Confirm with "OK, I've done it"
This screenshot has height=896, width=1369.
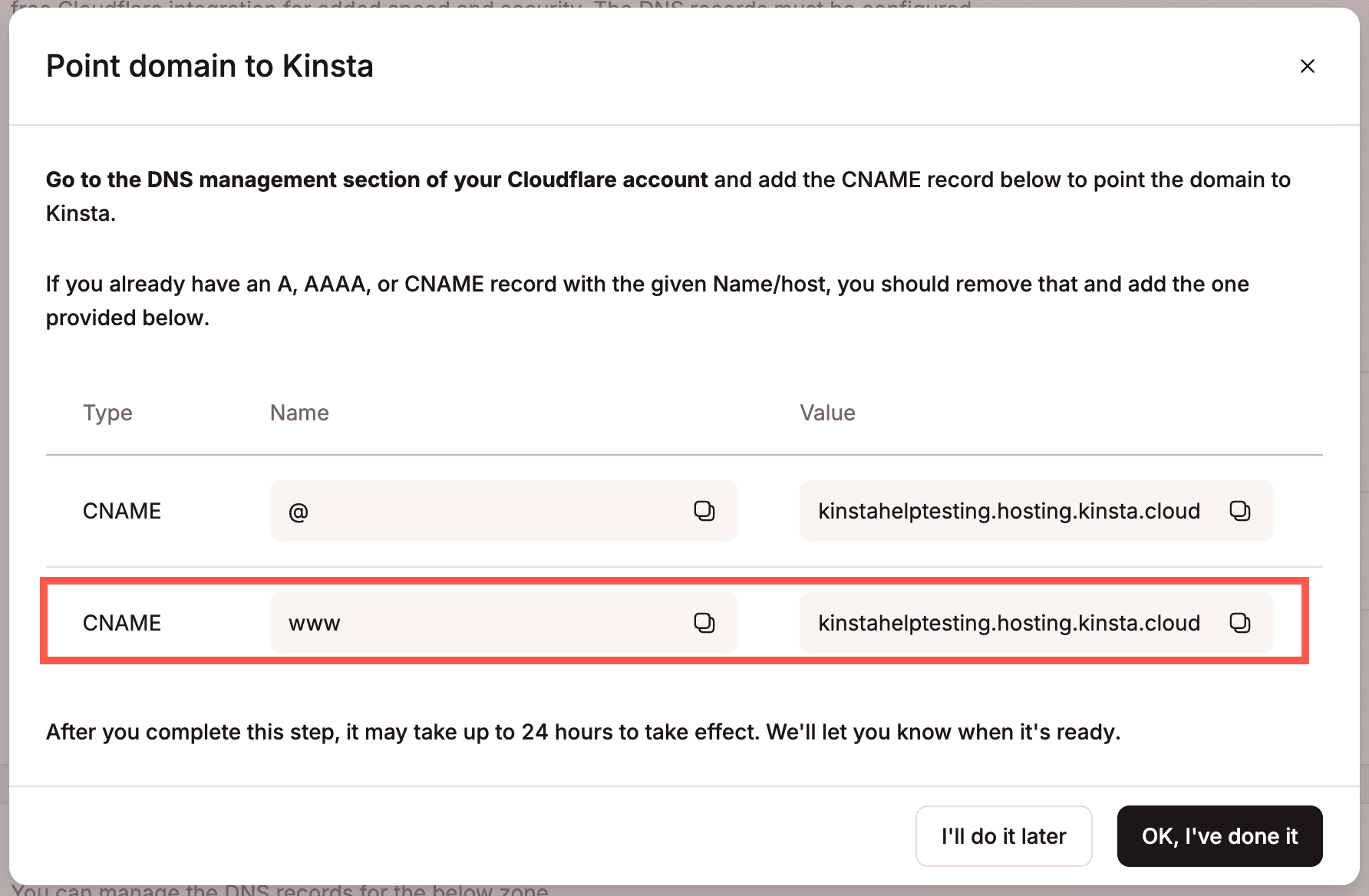[x=1219, y=836]
